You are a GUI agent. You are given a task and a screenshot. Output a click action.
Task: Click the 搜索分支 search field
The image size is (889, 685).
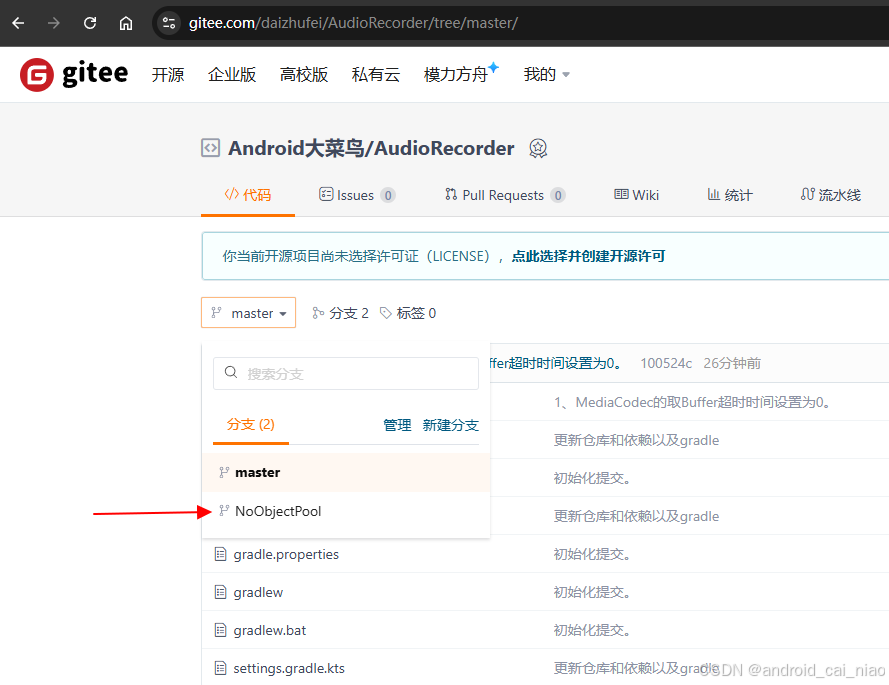pos(346,373)
